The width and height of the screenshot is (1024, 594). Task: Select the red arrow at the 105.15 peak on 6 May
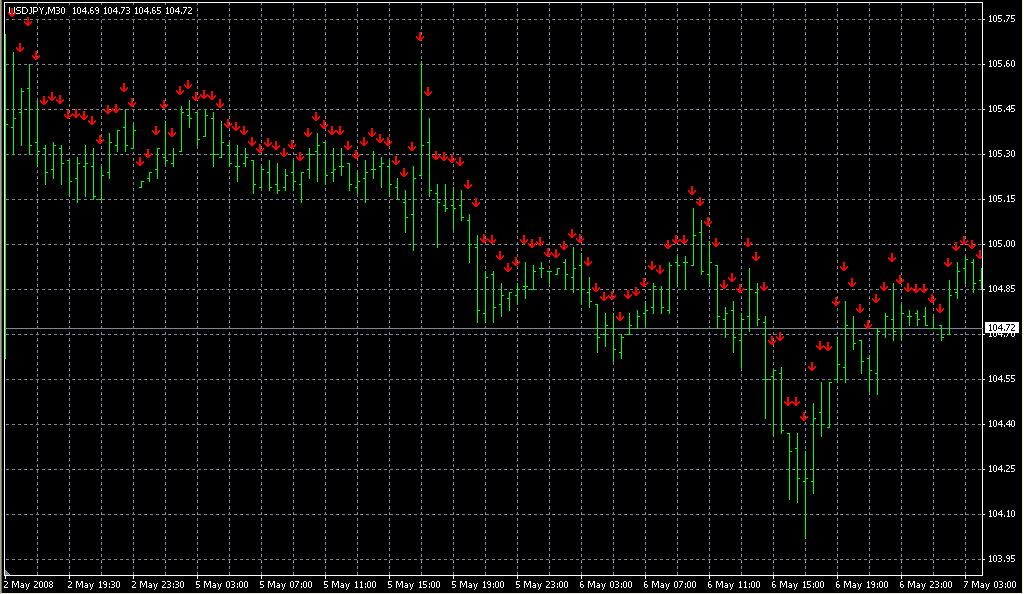coord(691,190)
